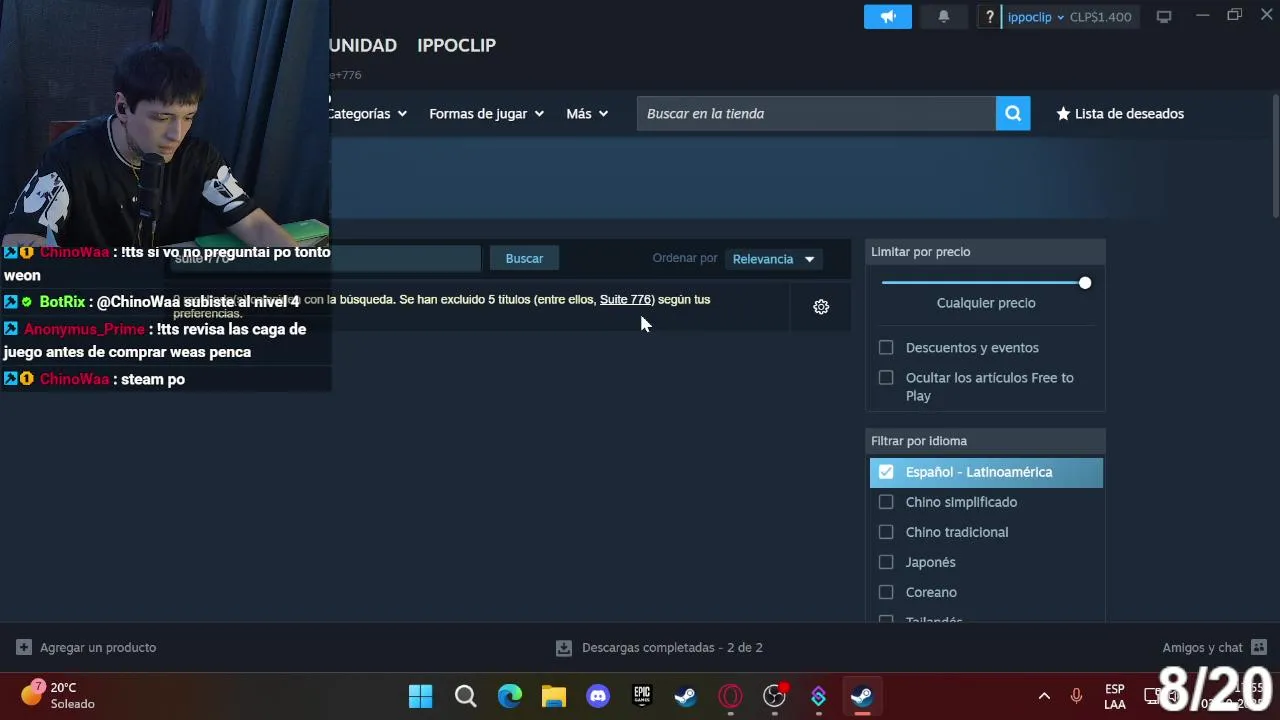The width and height of the screenshot is (1280, 720).
Task: Click Agregar un producto
Action: [86, 648]
